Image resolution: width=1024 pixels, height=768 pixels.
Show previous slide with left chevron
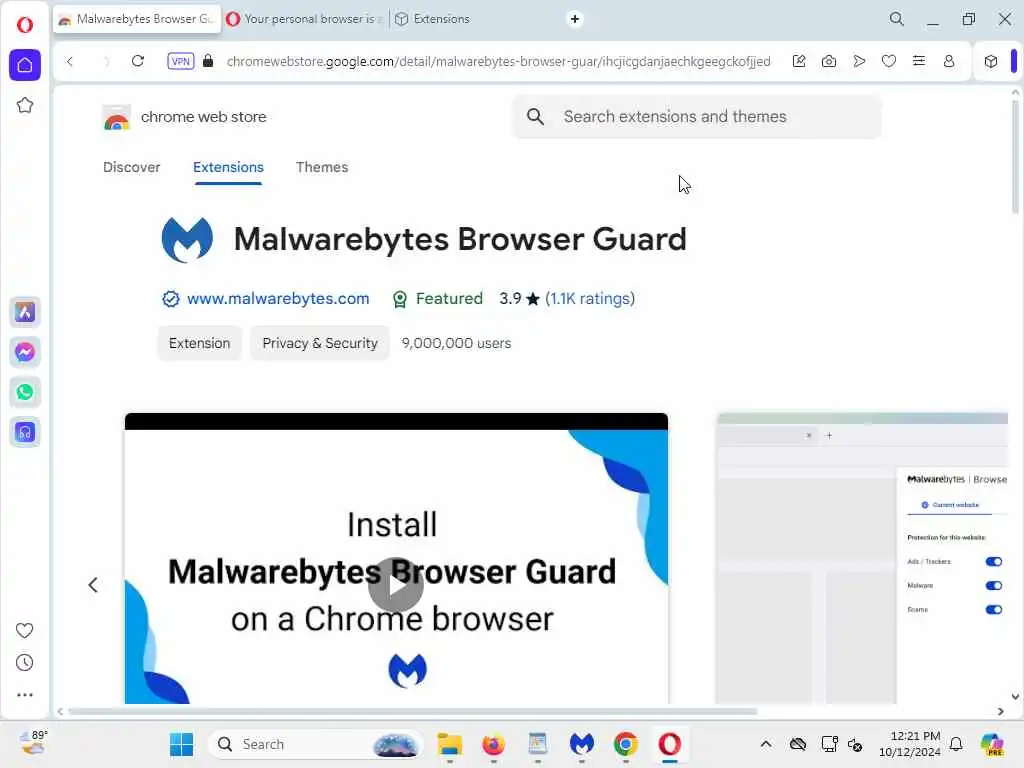click(93, 585)
